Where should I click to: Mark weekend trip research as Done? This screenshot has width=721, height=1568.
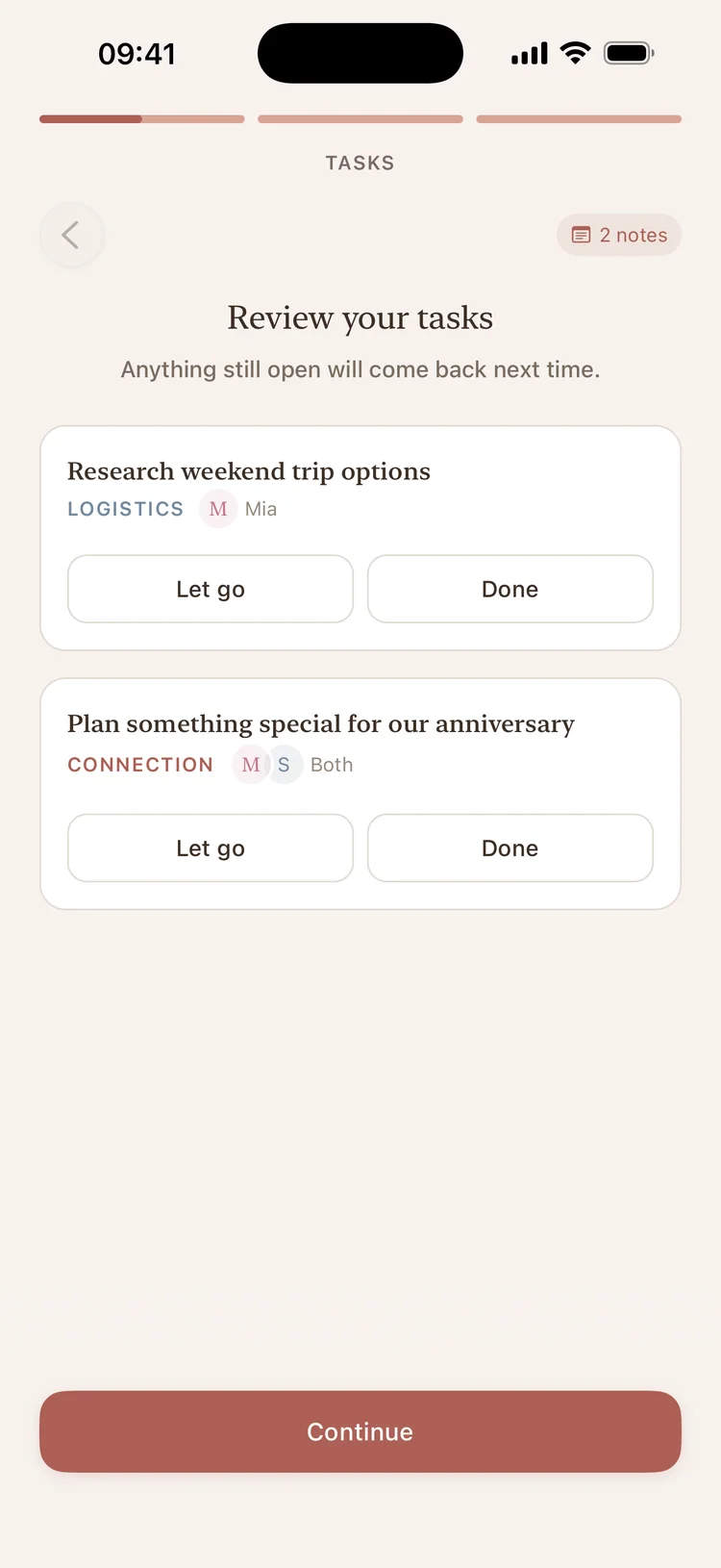tap(510, 589)
